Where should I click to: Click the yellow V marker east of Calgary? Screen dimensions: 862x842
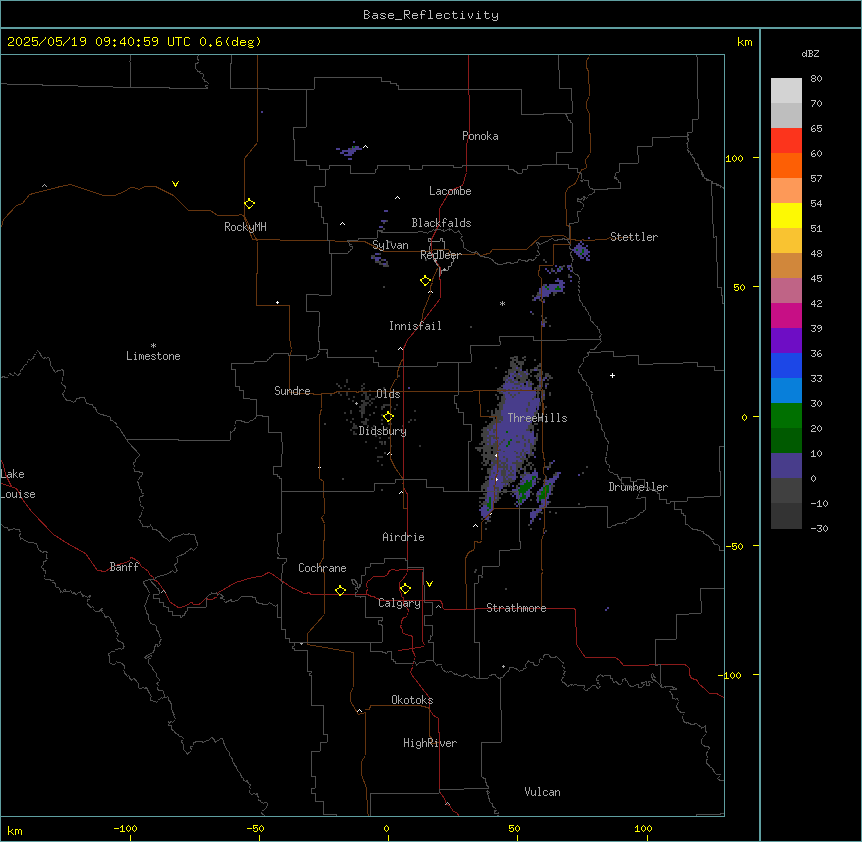pyautogui.click(x=429, y=584)
